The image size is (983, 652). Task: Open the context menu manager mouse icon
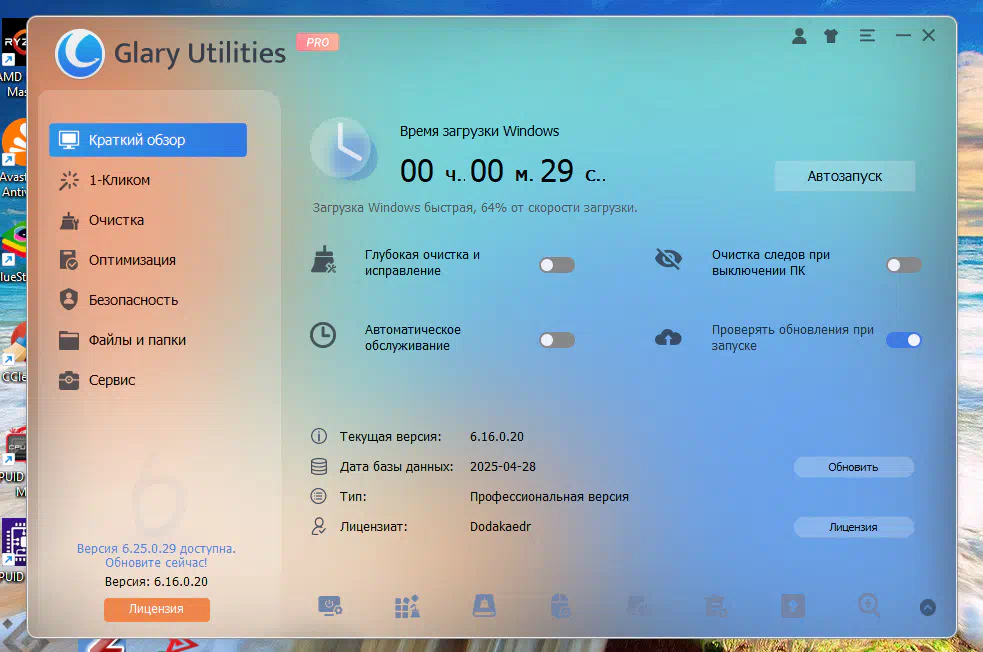pos(560,606)
